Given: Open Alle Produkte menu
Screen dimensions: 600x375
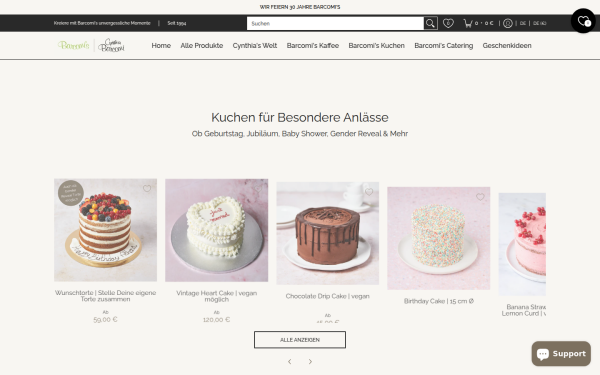Looking at the screenshot, I should 202,46.
